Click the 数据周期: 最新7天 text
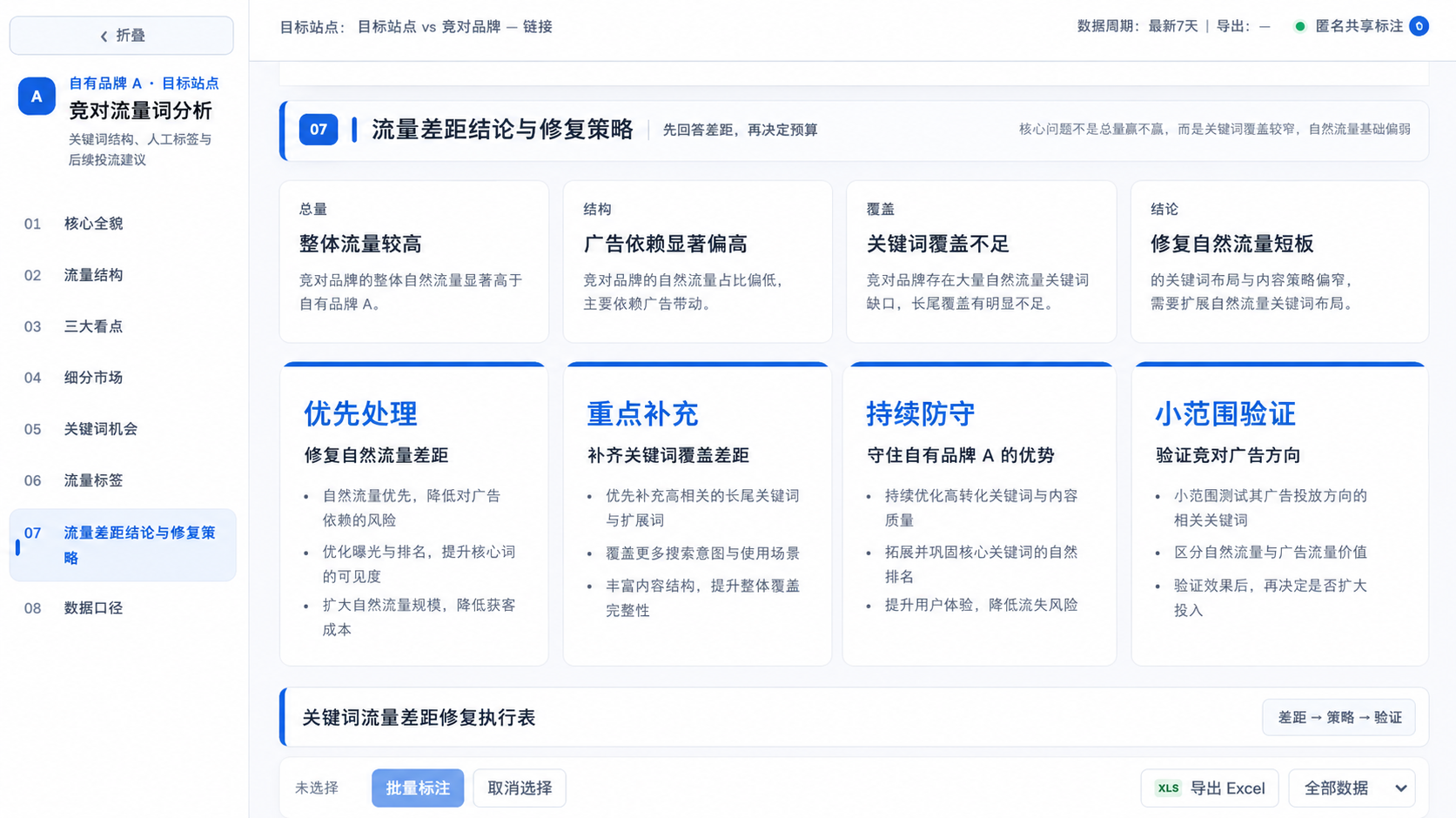The height and width of the screenshot is (818, 1456). (x=1137, y=26)
